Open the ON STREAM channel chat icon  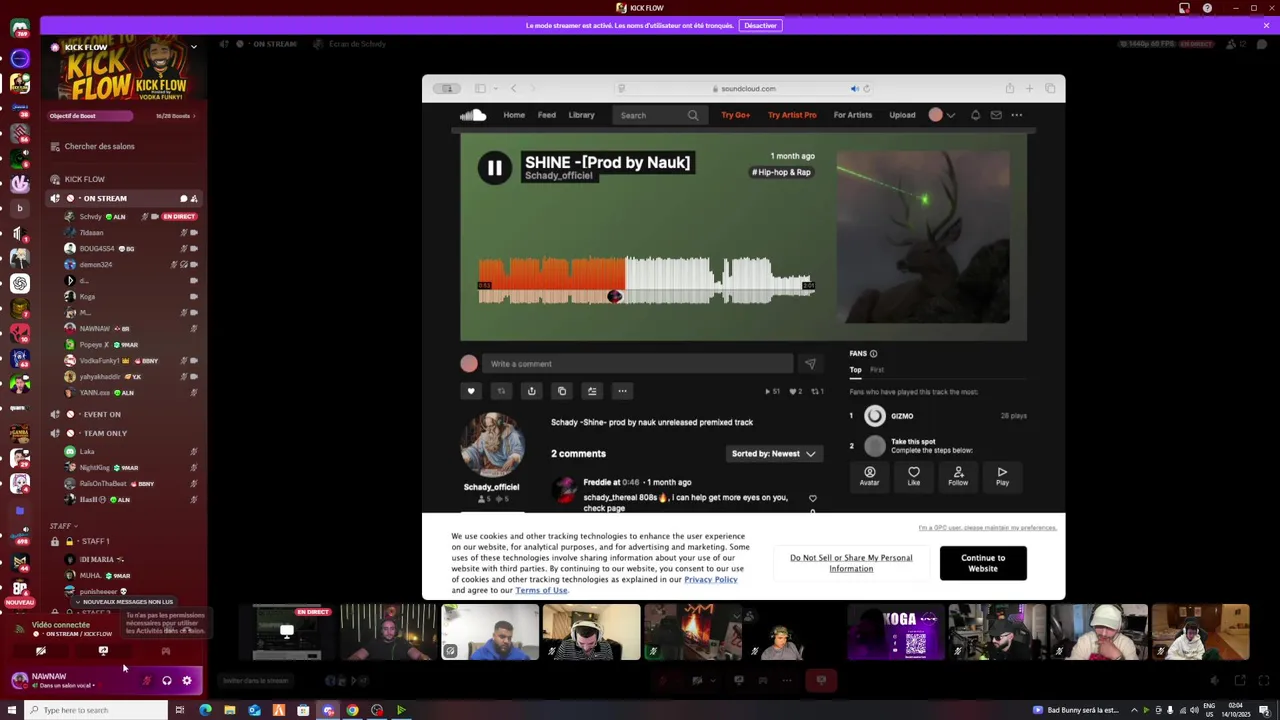pos(183,199)
